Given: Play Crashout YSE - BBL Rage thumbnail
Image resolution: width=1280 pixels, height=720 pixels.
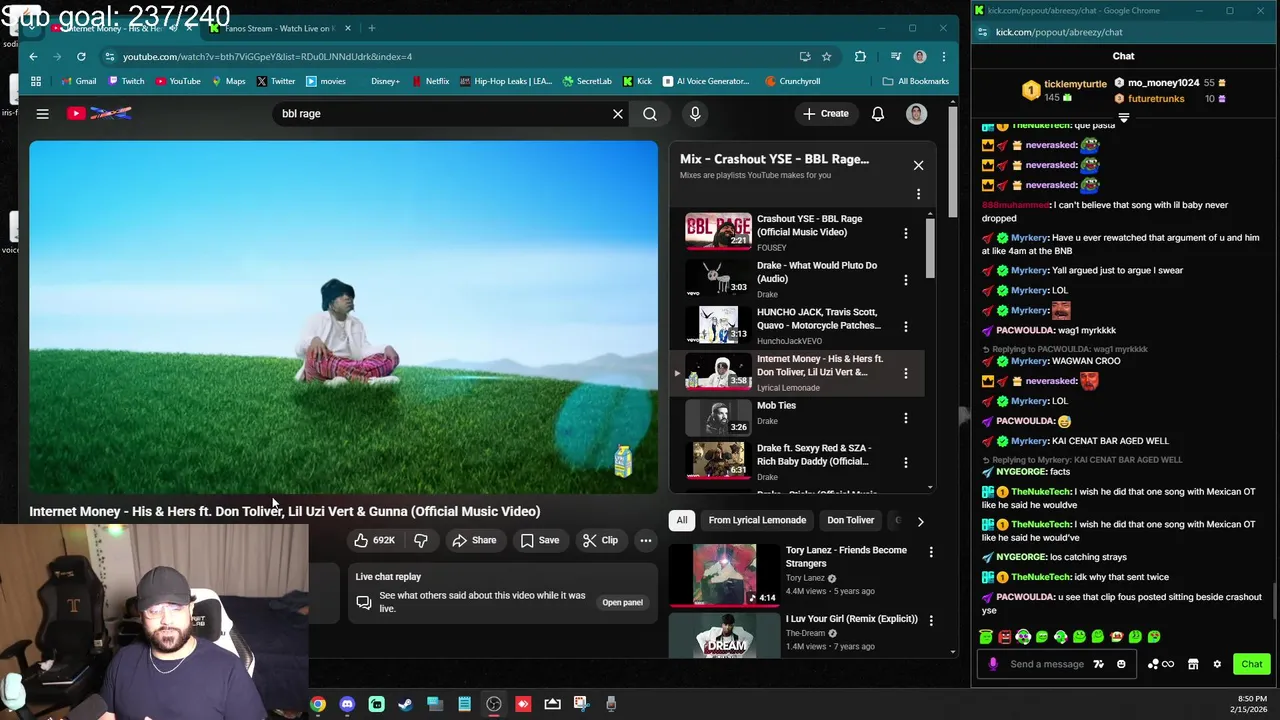Looking at the screenshot, I should pyautogui.click(x=718, y=231).
